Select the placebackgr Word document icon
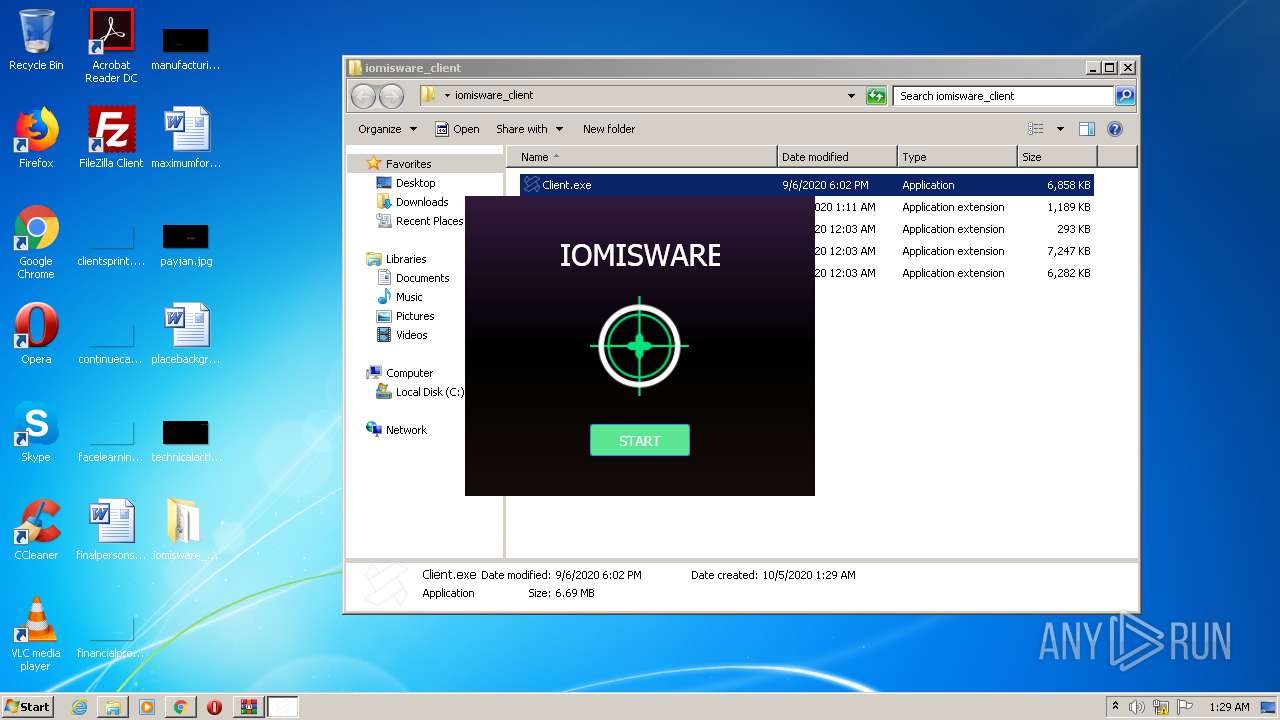 coord(186,334)
